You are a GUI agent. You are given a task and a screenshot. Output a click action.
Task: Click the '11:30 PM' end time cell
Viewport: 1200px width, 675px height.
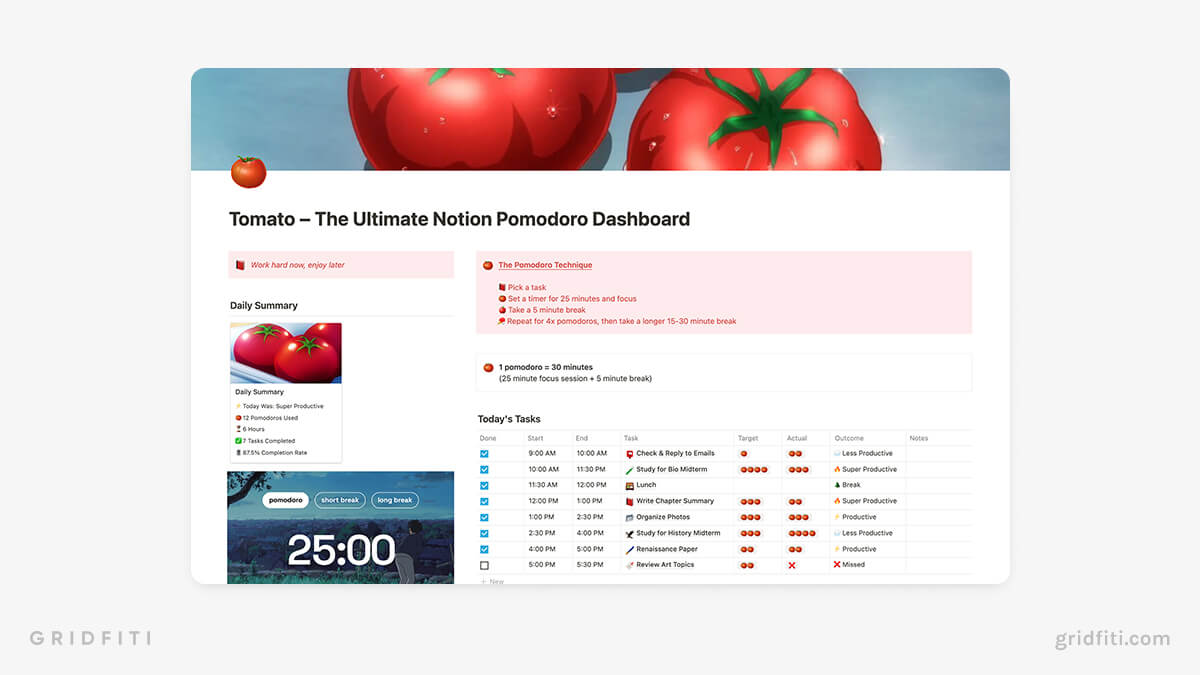click(592, 469)
